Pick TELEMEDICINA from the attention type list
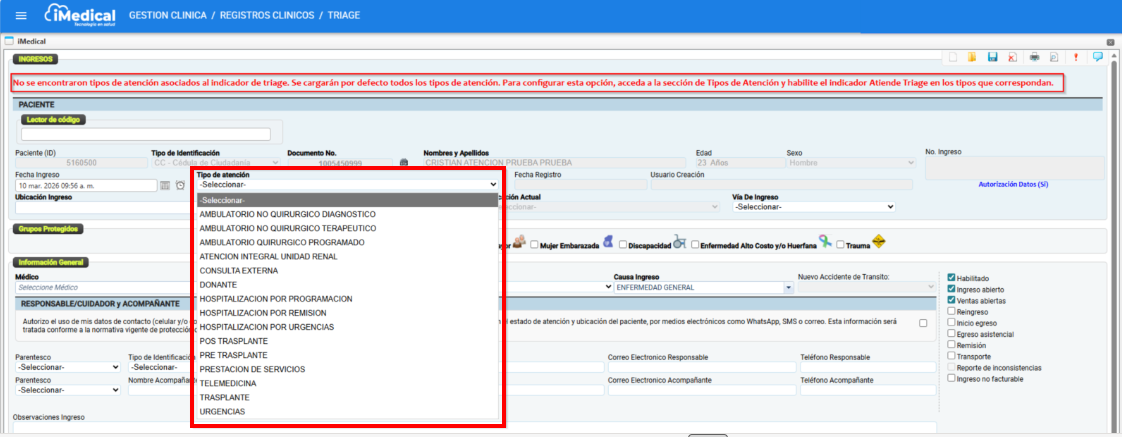 [228, 383]
